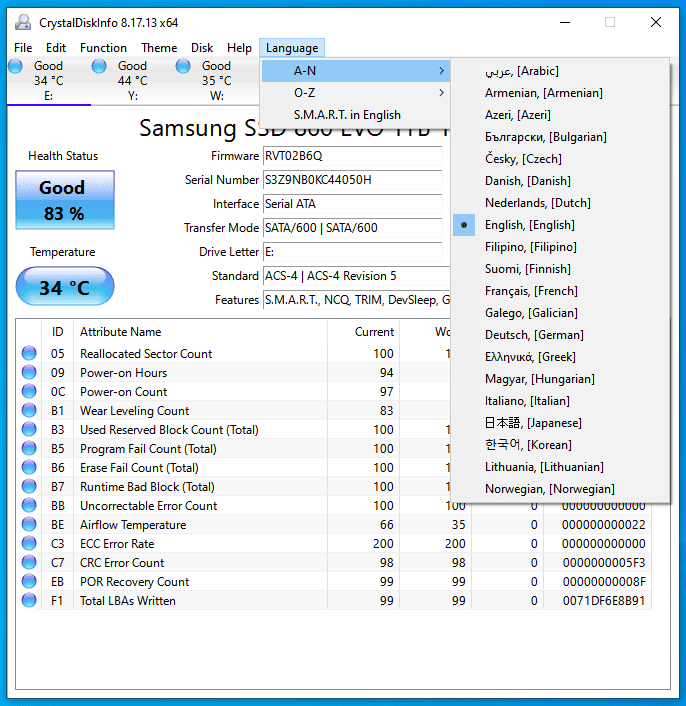Viewport: 686px width, 706px height.
Task: Switch language to Czech
Action: tap(560, 159)
